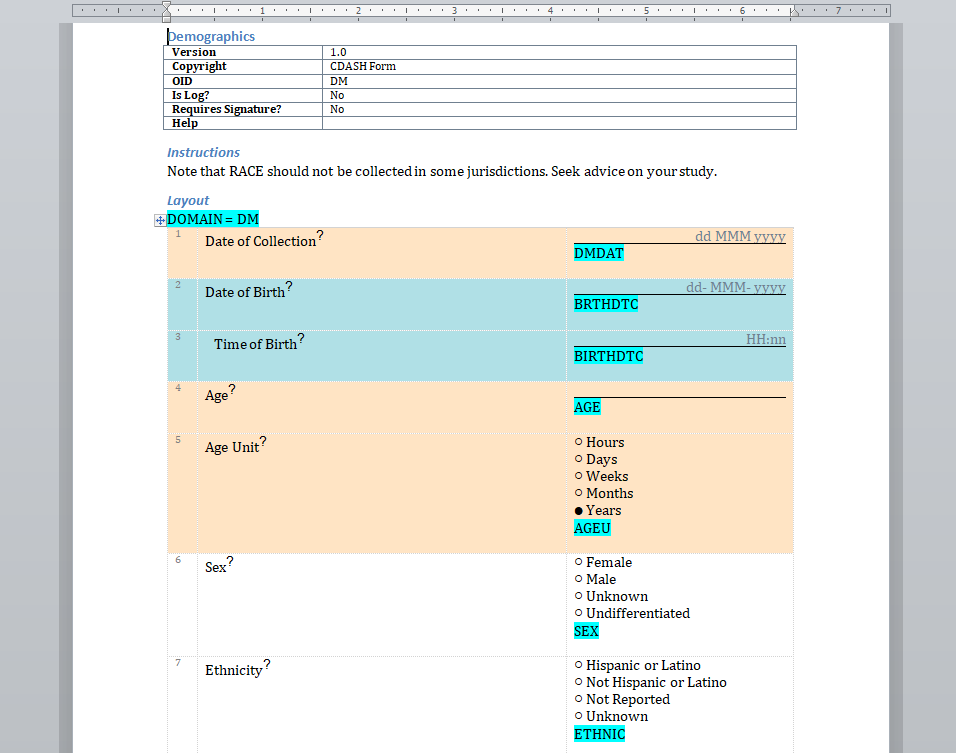Select Hispanic or Latino ethnicity option
This screenshot has height=753, width=956.
(579, 665)
